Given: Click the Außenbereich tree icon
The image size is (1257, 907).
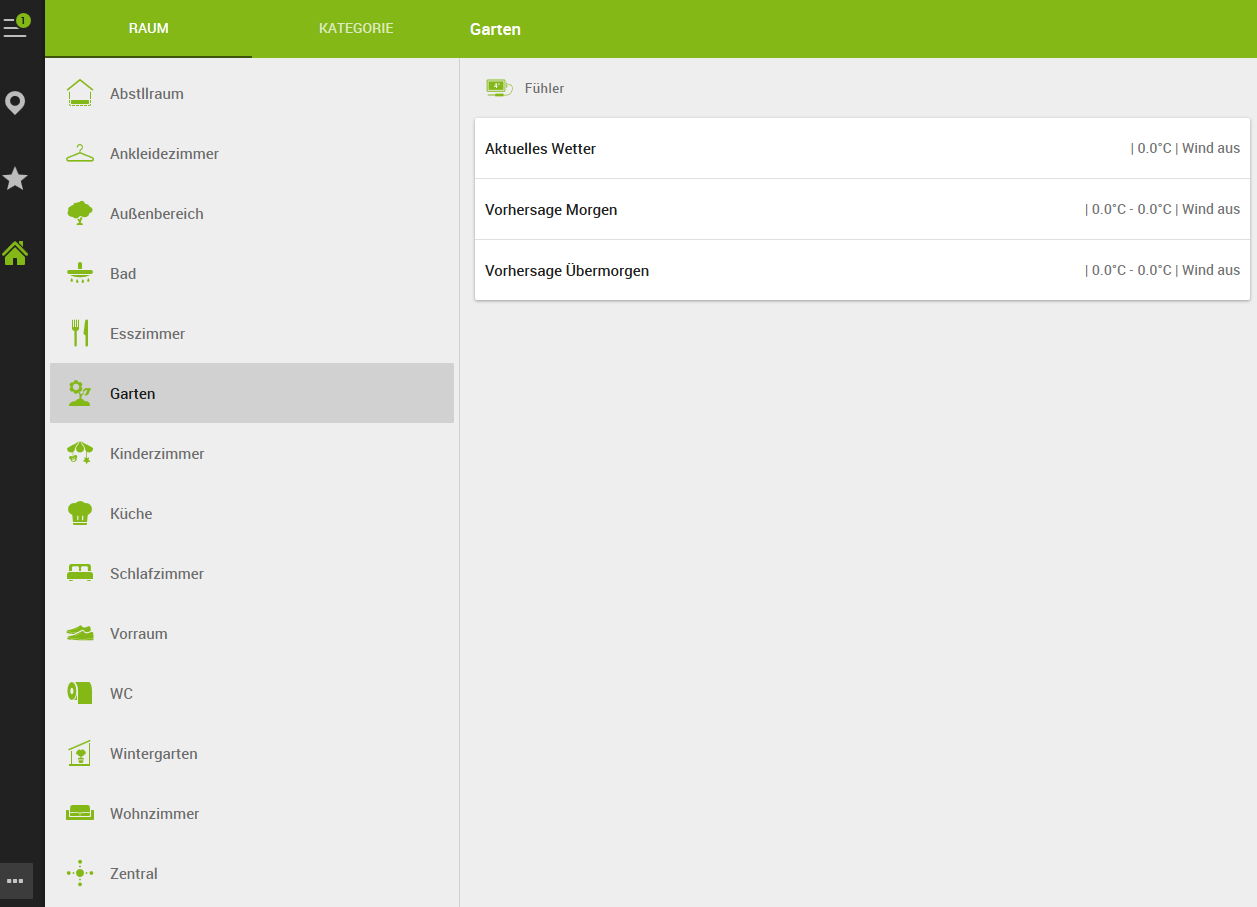Looking at the screenshot, I should (80, 213).
